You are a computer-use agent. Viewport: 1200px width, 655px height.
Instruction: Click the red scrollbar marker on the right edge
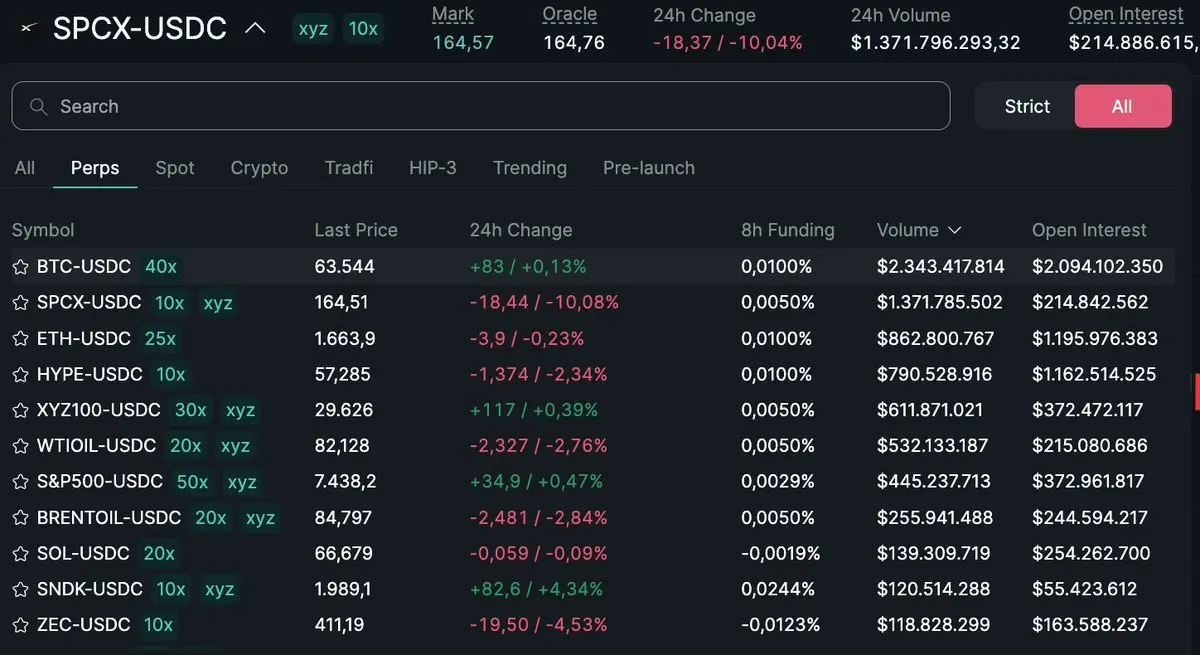[1197, 392]
